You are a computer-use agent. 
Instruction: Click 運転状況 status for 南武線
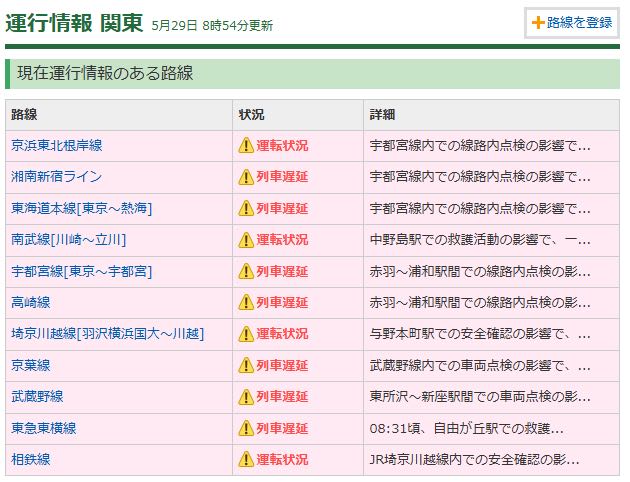(282, 240)
